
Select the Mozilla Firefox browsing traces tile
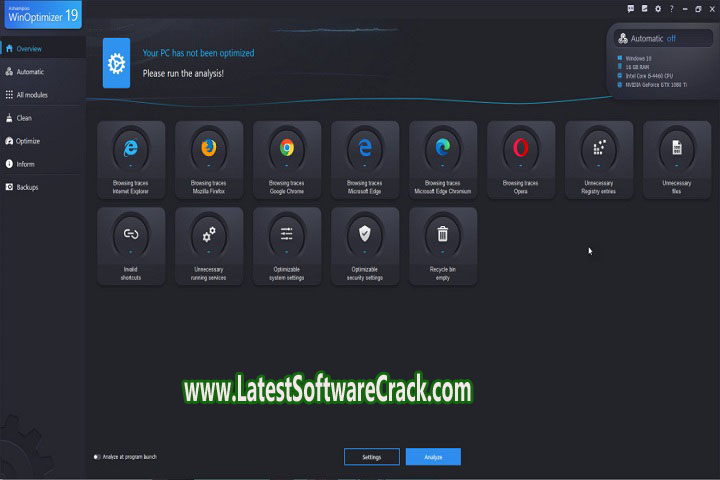[x=209, y=154]
